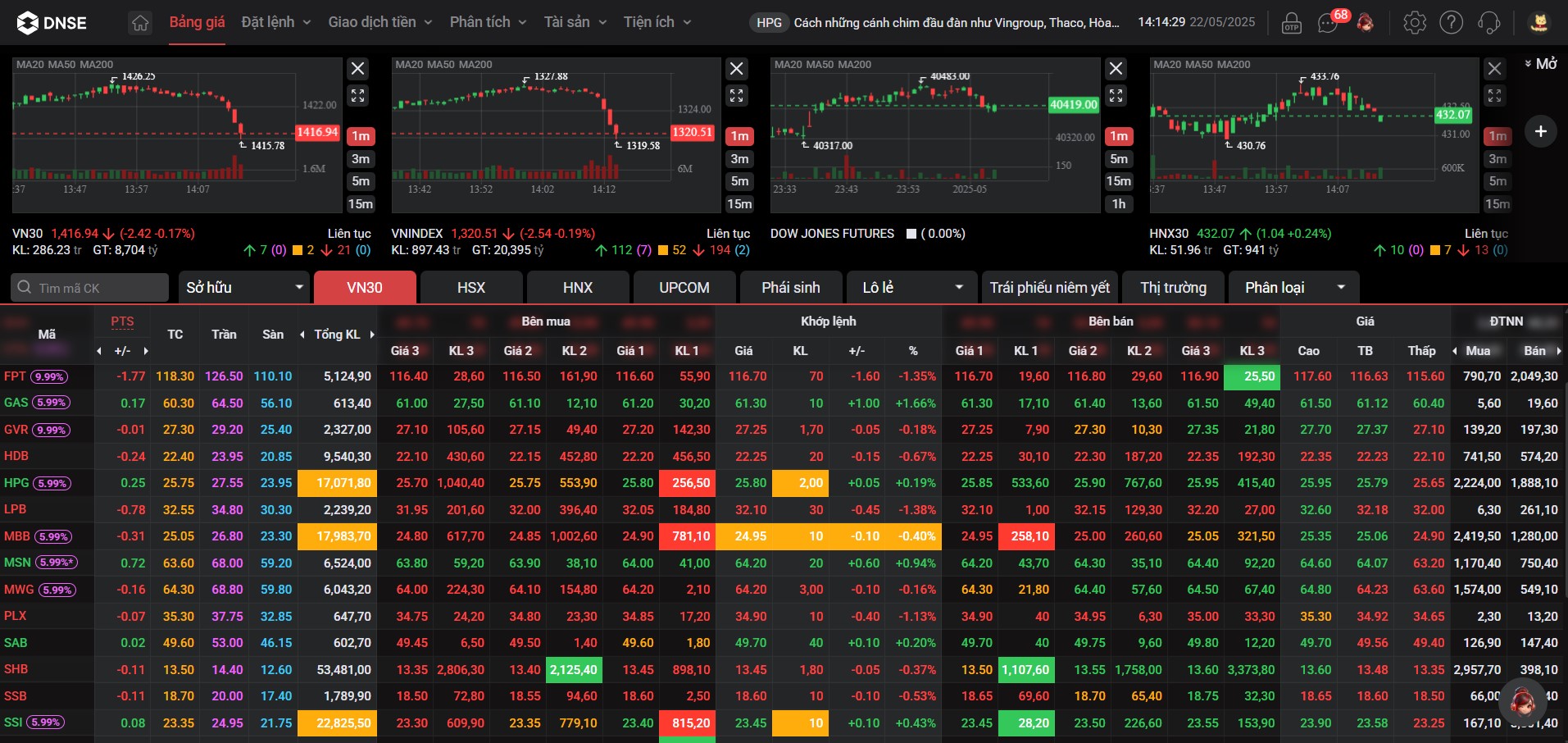The image size is (1568, 743).
Task: Switch to the Phái sinh tab
Action: pyautogui.click(x=791, y=288)
